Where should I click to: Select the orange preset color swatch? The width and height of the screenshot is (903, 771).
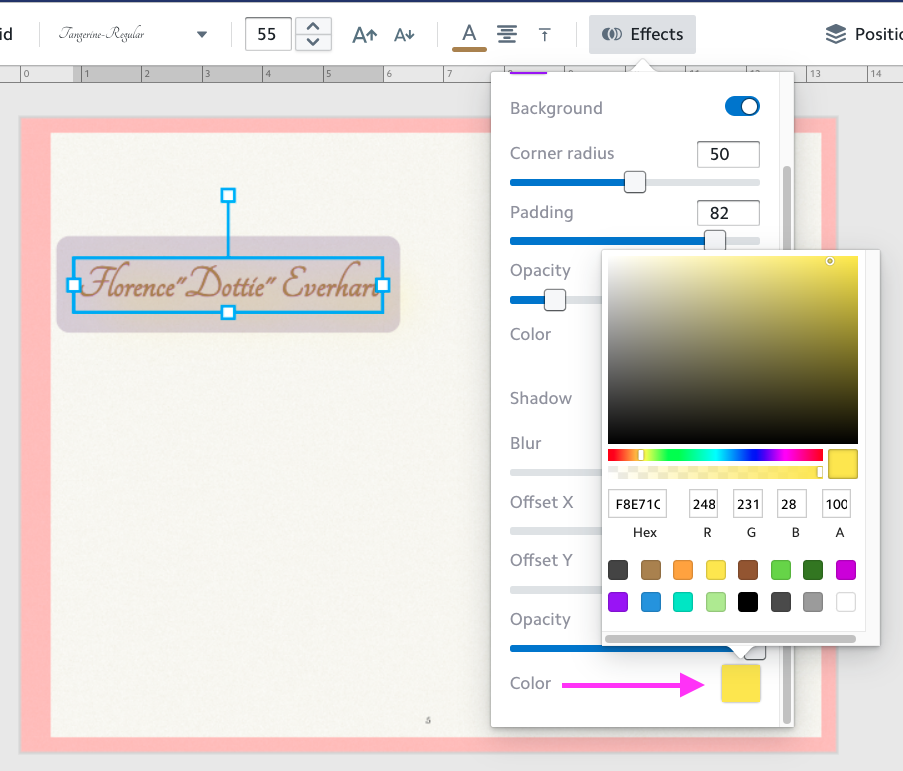[x=683, y=570]
